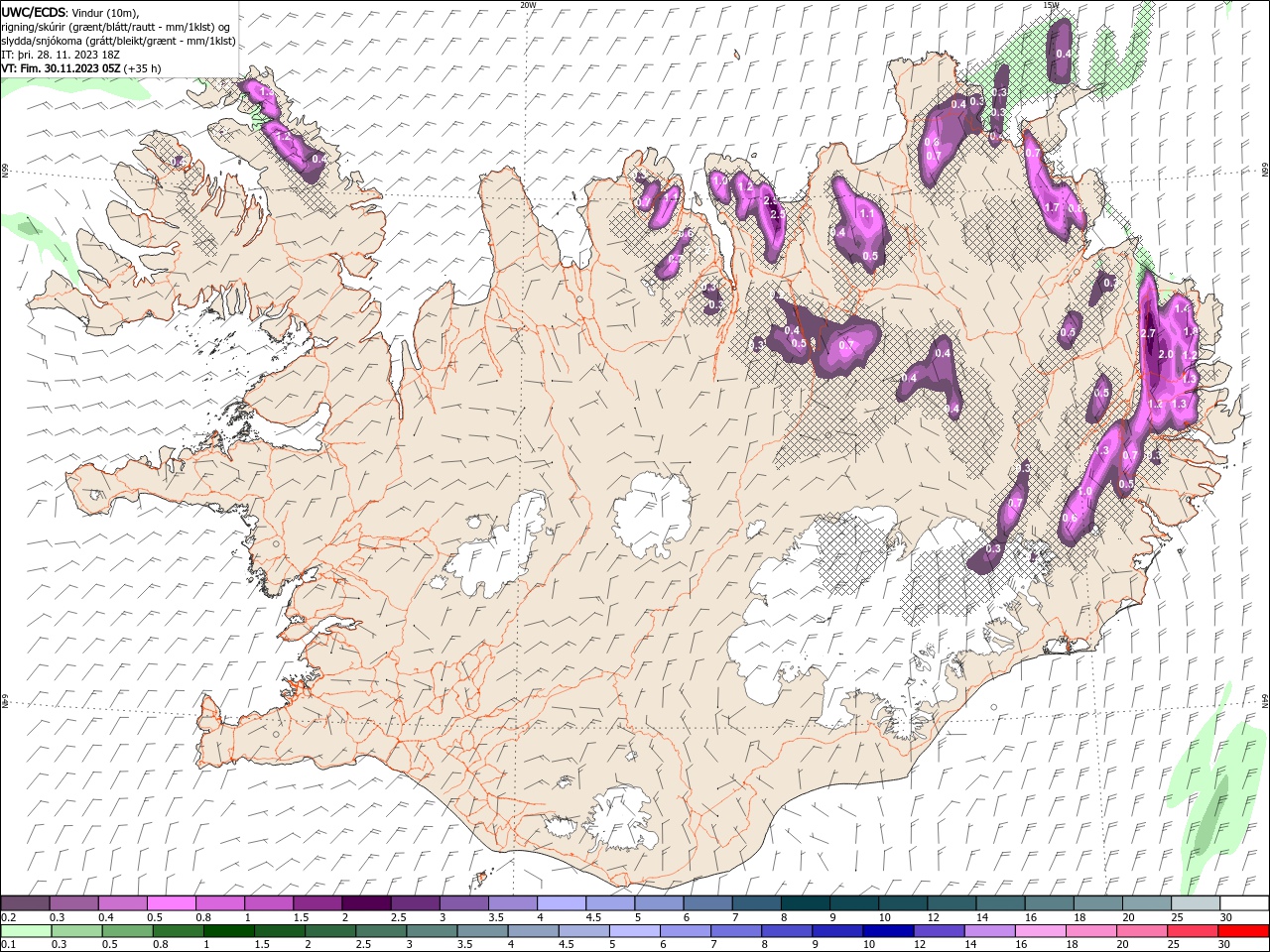Pick the snow scale swatch starting at 1.5
The width and height of the screenshot is (1270, 952).
point(317,903)
